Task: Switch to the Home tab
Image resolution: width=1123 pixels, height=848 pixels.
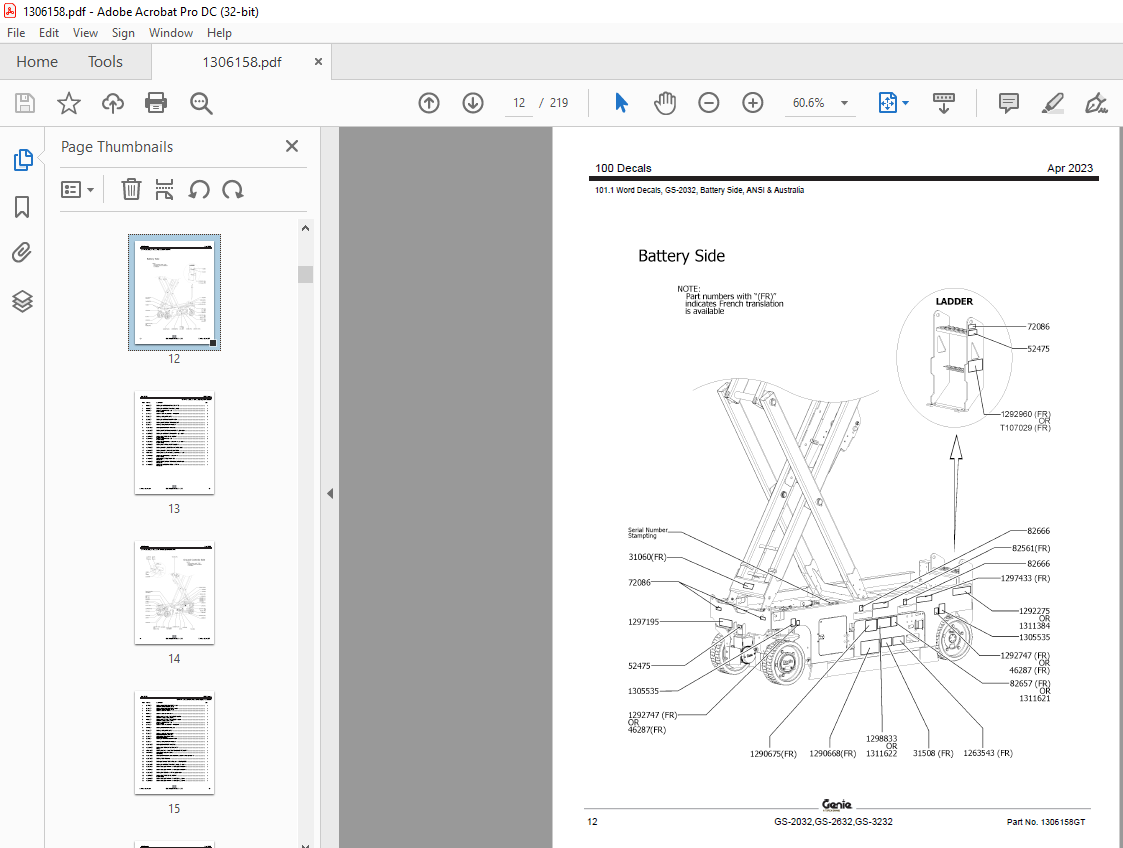Action: point(37,62)
